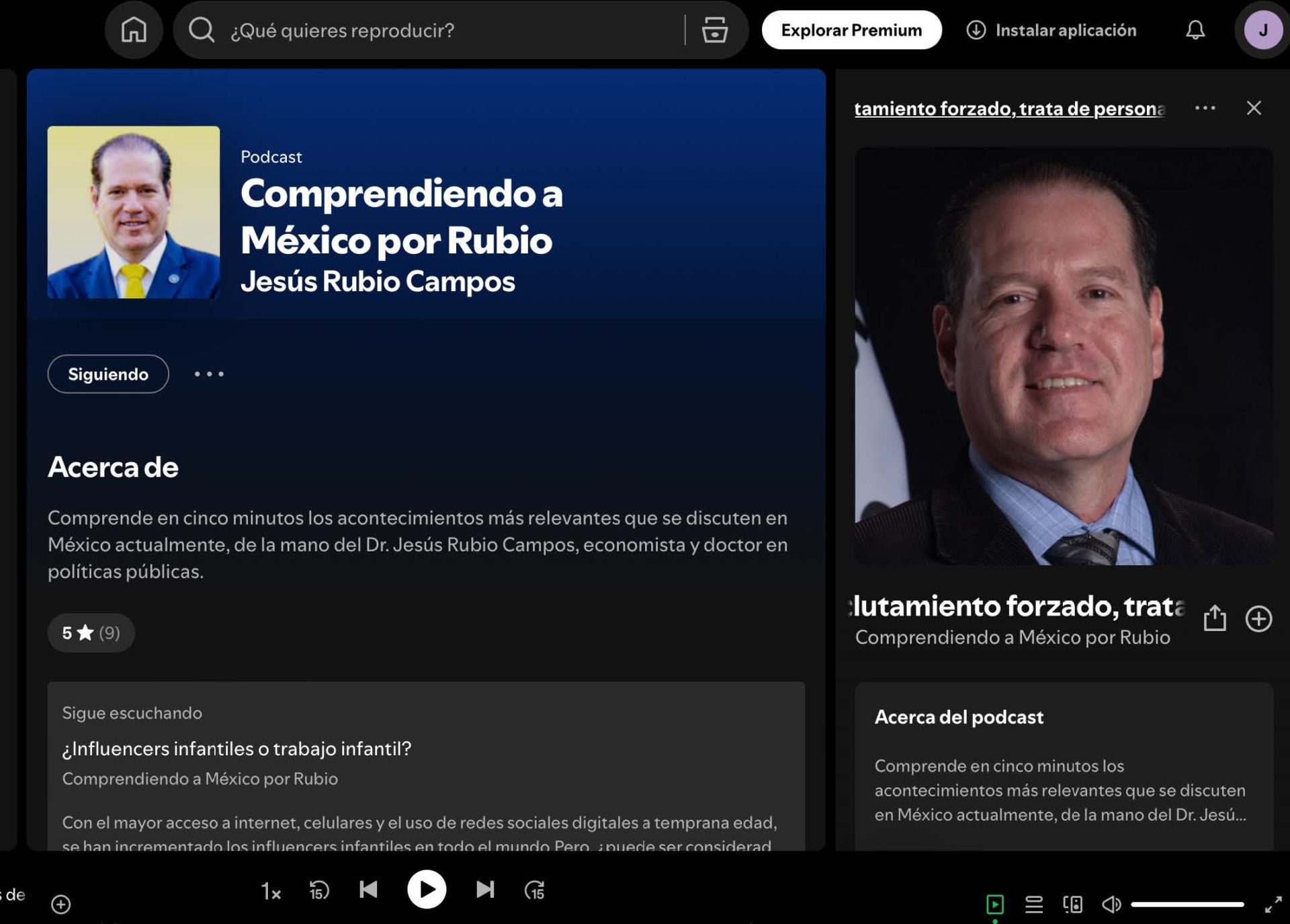The height and width of the screenshot is (924, 1290).
Task: Adjust the volume slider
Action: click(1187, 905)
